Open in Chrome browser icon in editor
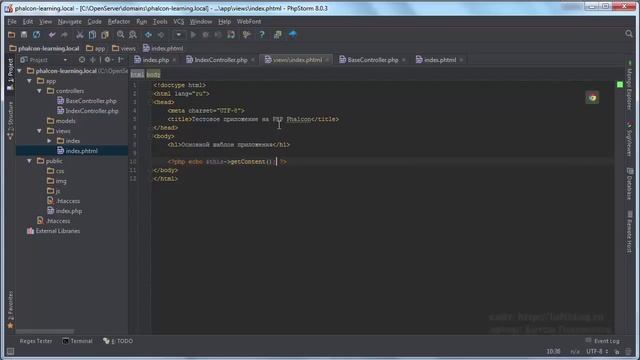The image size is (640, 360). tap(592, 98)
